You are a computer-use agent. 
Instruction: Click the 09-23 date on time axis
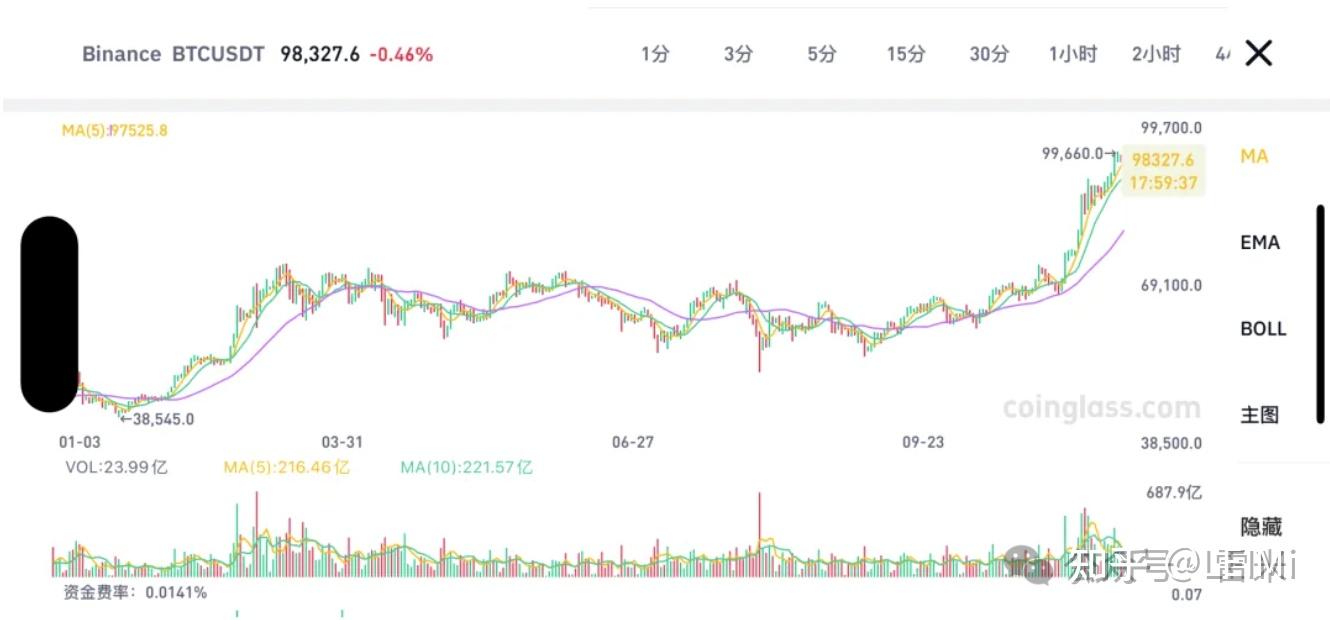[x=923, y=442]
